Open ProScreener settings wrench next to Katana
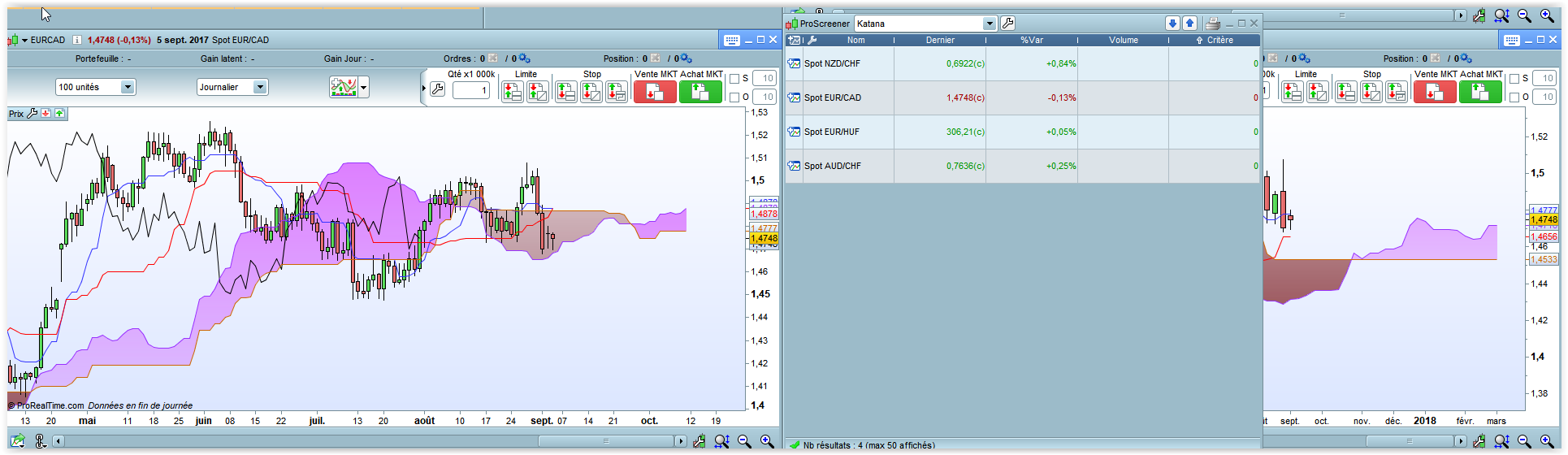The image size is (1568, 455). (1007, 24)
